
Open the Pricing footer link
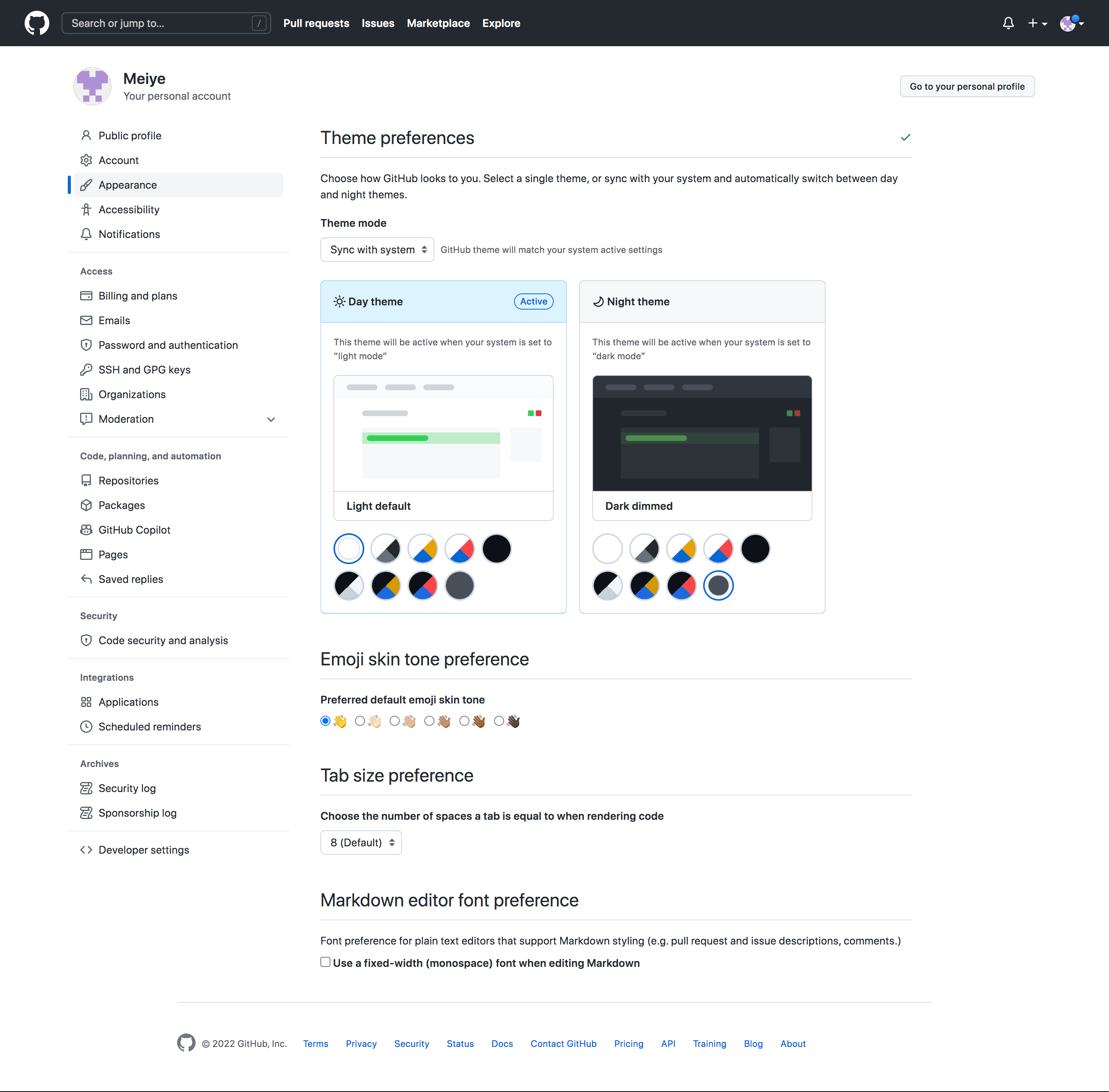[x=628, y=1044]
